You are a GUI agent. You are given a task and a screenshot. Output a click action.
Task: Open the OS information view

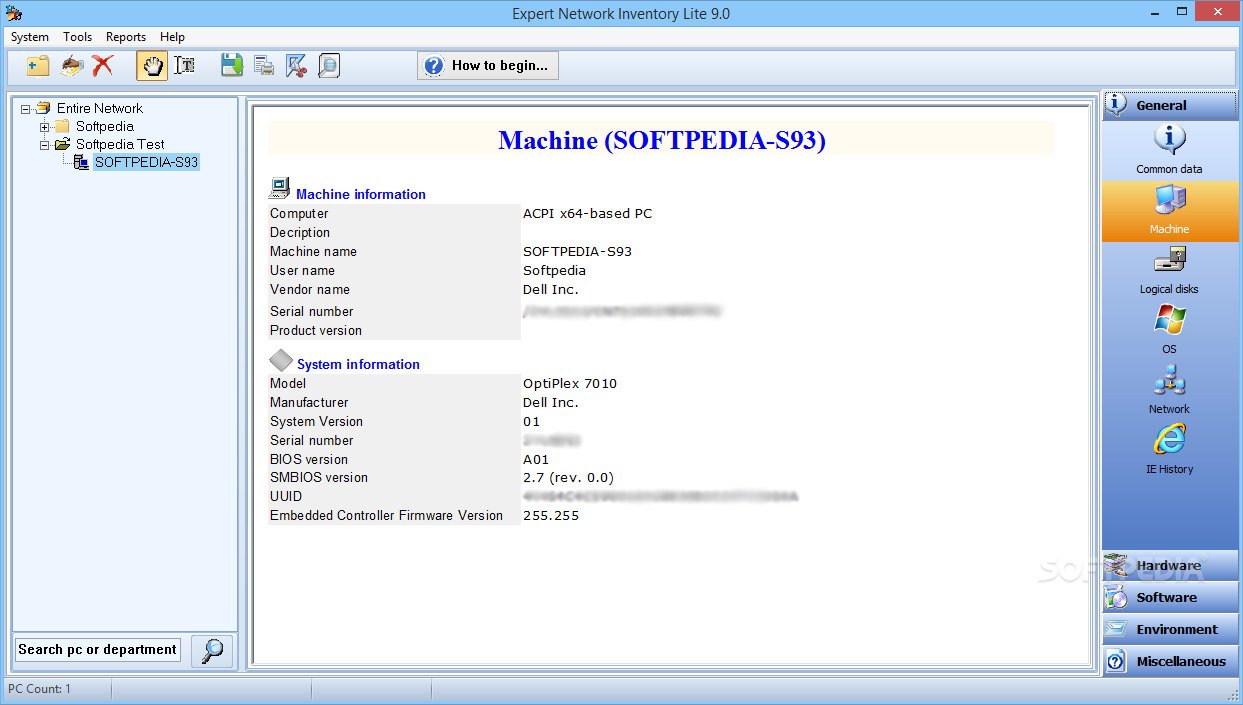[x=1169, y=330]
